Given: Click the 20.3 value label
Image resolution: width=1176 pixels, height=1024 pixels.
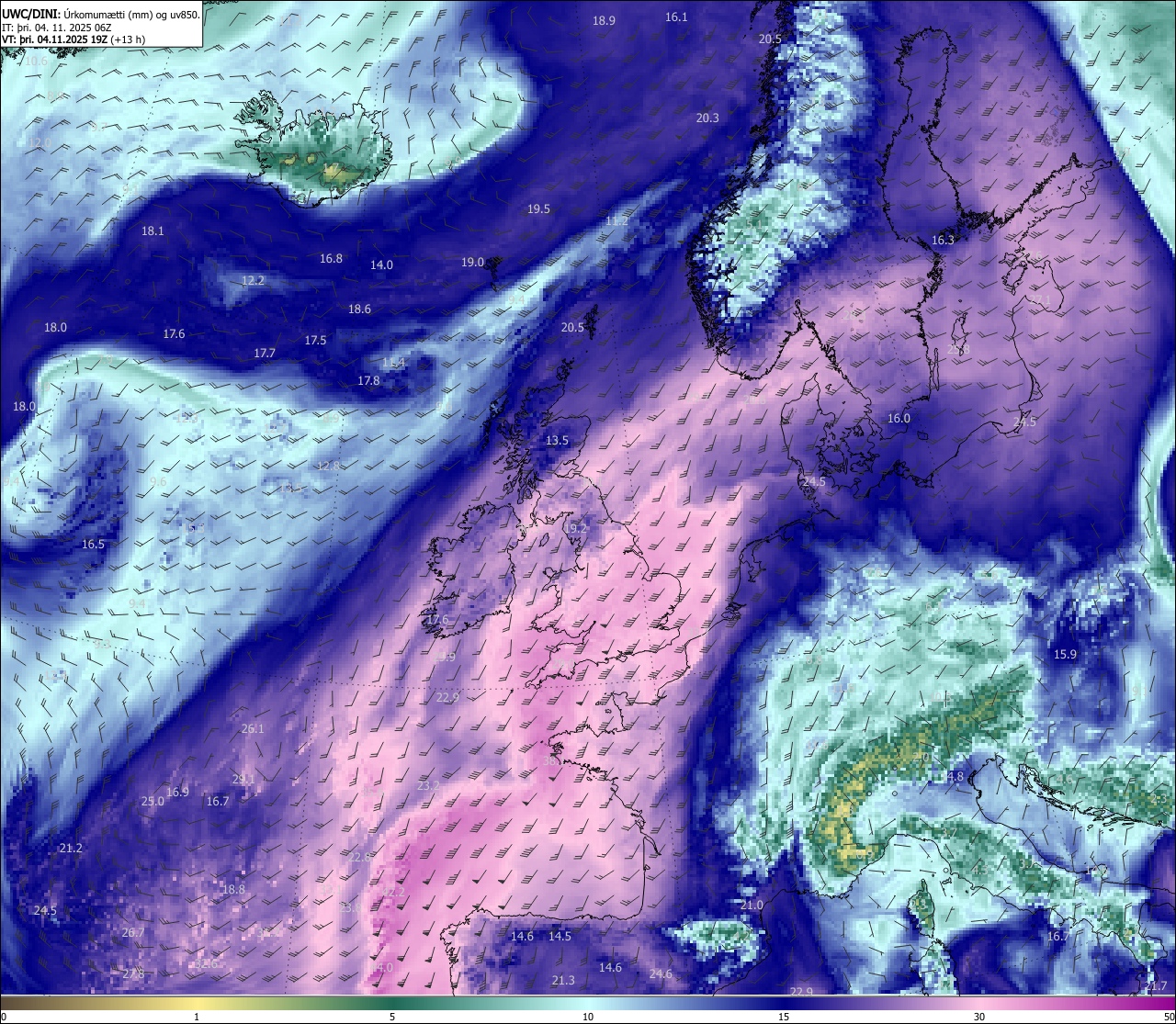Looking at the screenshot, I should (x=707, y=118).
